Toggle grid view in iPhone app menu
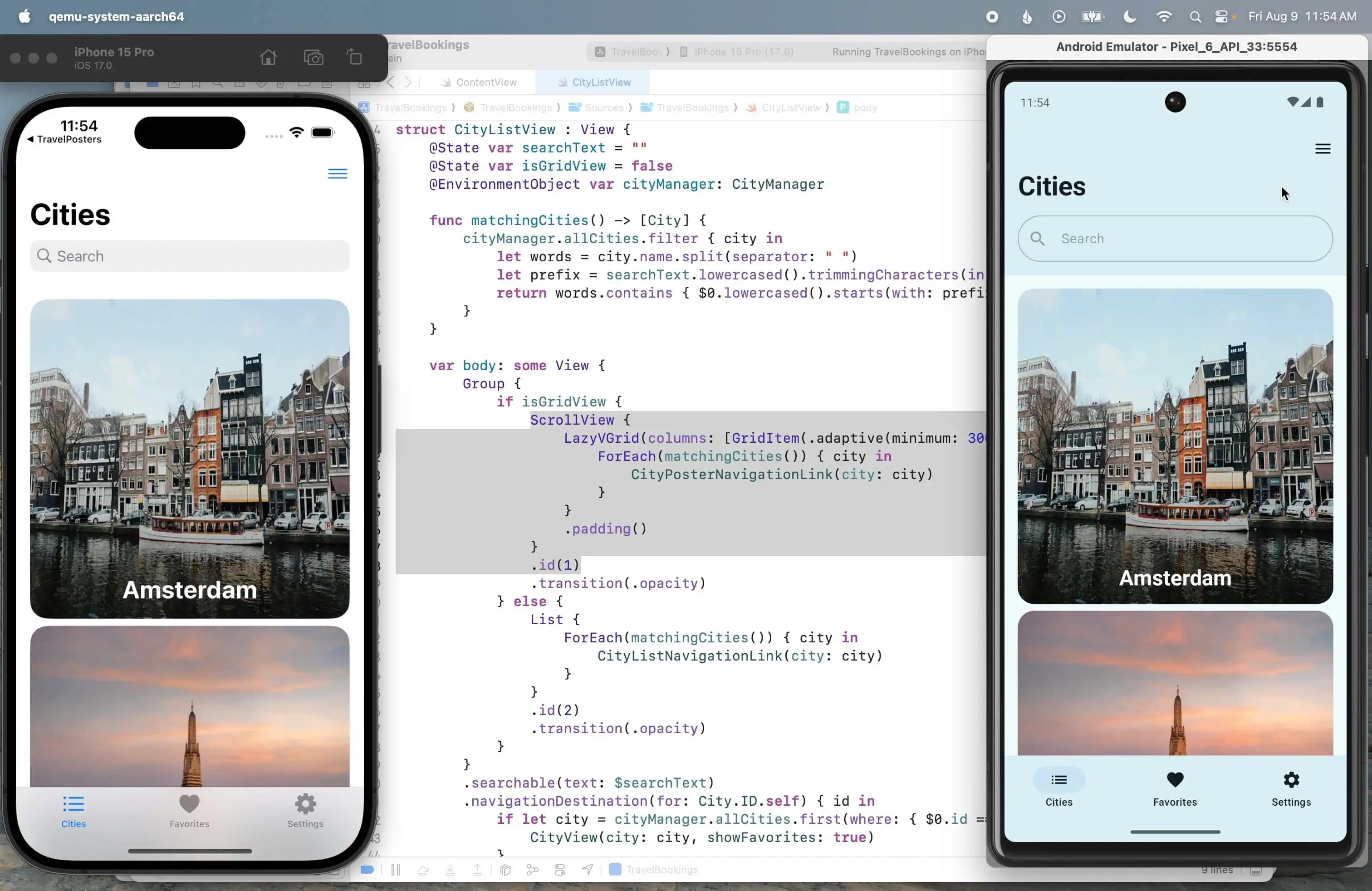The image size is (1372, 891). click(x=337, y=173)
